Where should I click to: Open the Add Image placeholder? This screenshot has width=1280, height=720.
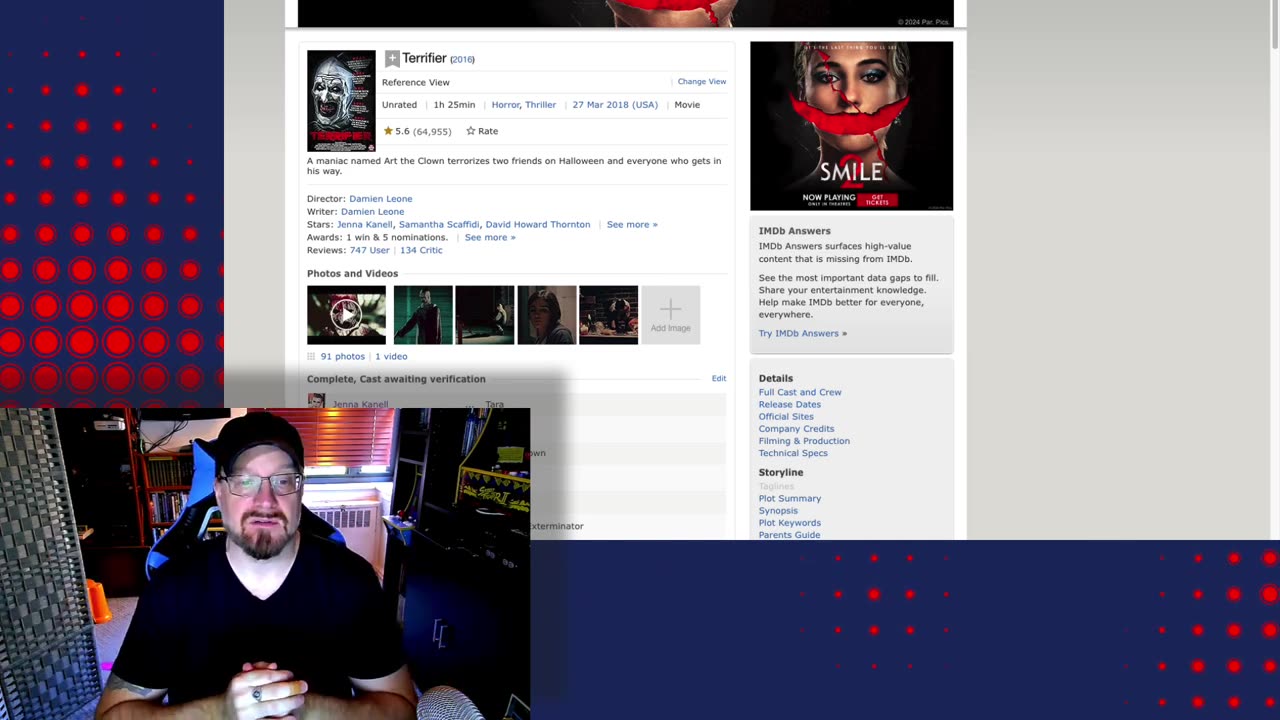click(670, 315)
